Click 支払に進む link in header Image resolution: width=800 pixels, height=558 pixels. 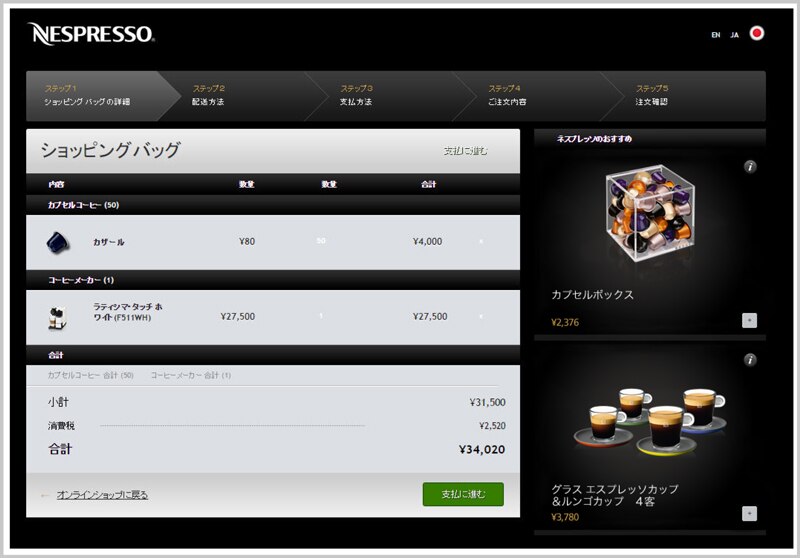tap(465, 151)
